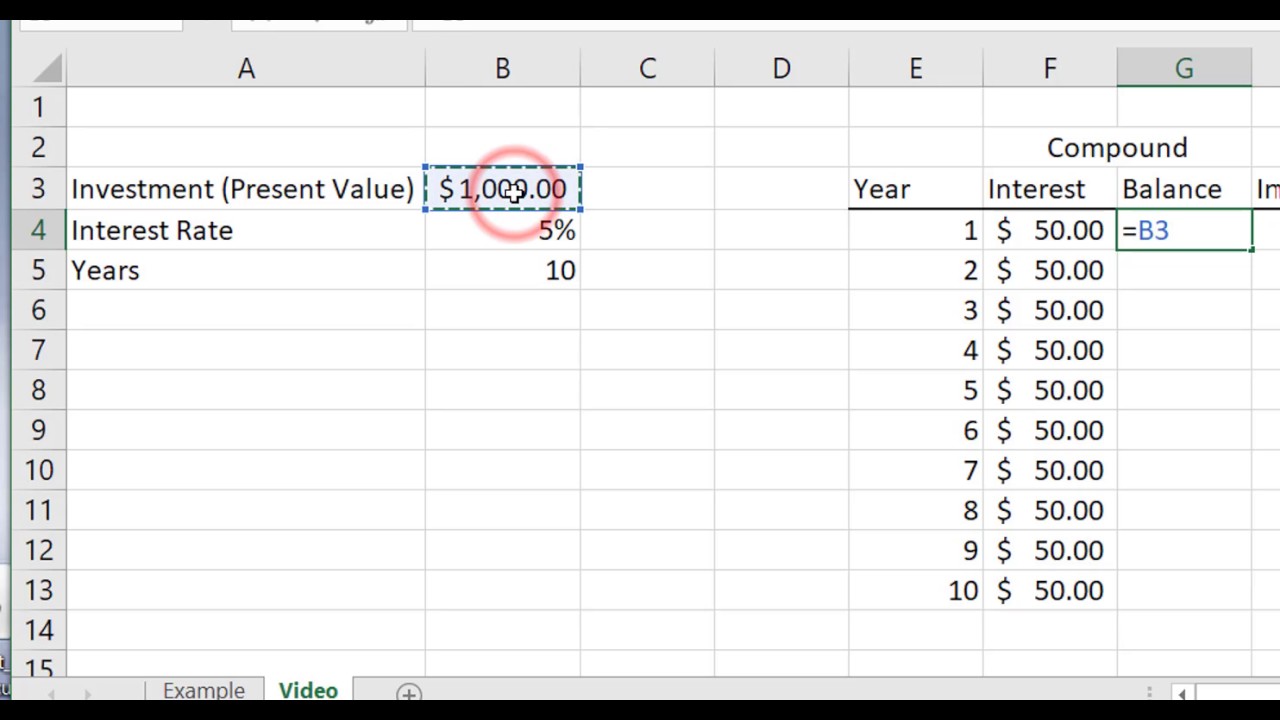Click the 'Balance' heading cell
This screenshot has height=720, width=1280.
point(1184,189)
